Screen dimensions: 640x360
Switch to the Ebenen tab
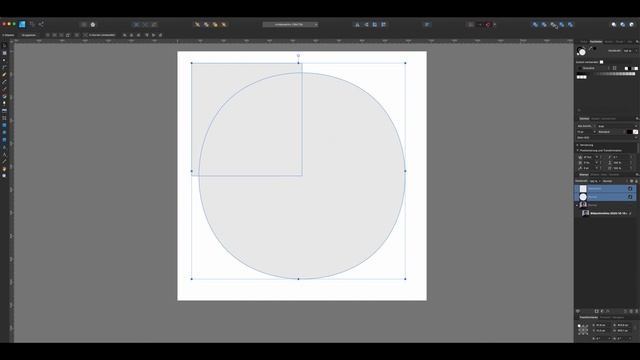584,175
